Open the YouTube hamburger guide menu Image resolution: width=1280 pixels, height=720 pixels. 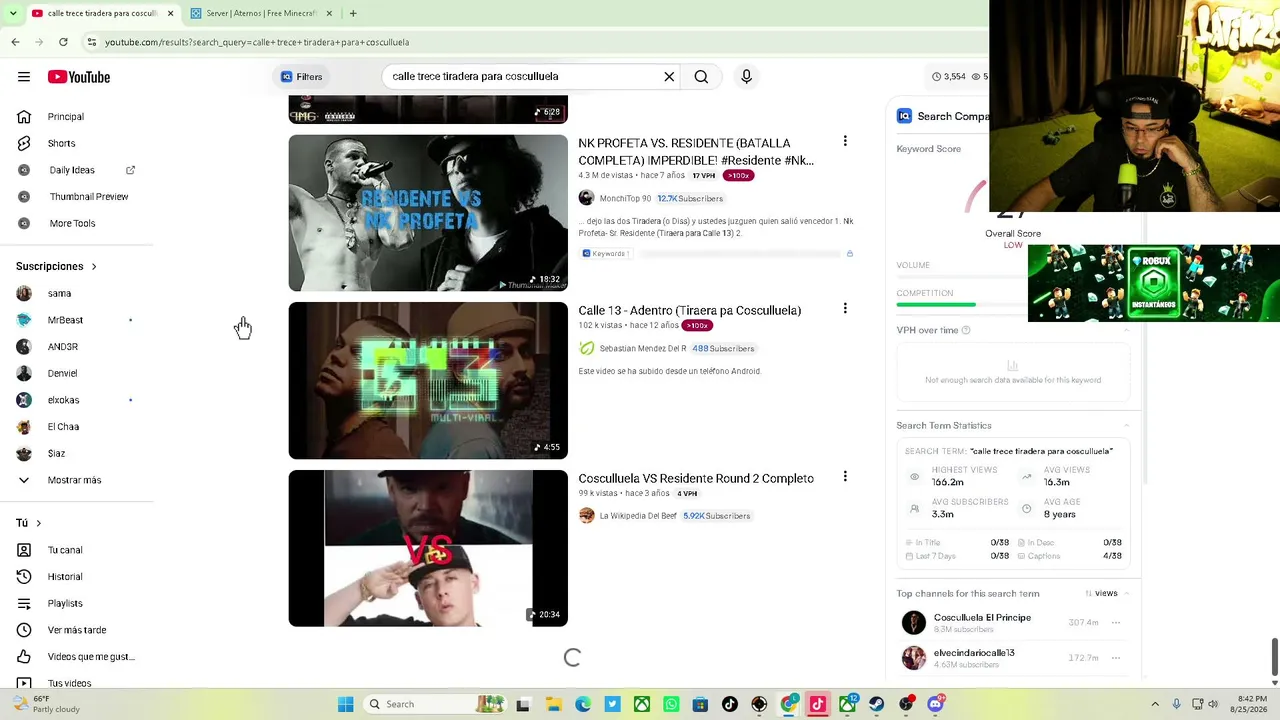[x=24, y=77]
